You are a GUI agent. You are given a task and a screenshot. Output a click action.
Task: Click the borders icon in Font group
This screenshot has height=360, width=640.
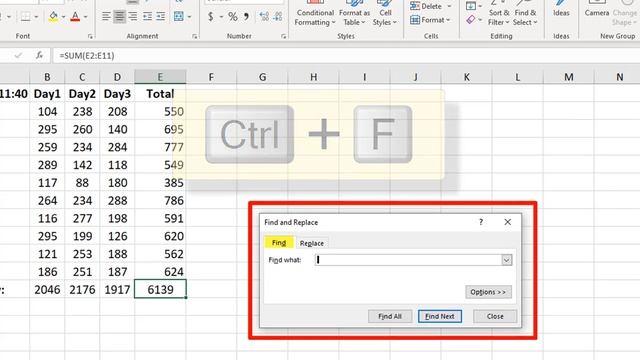(x=26, y=17)
